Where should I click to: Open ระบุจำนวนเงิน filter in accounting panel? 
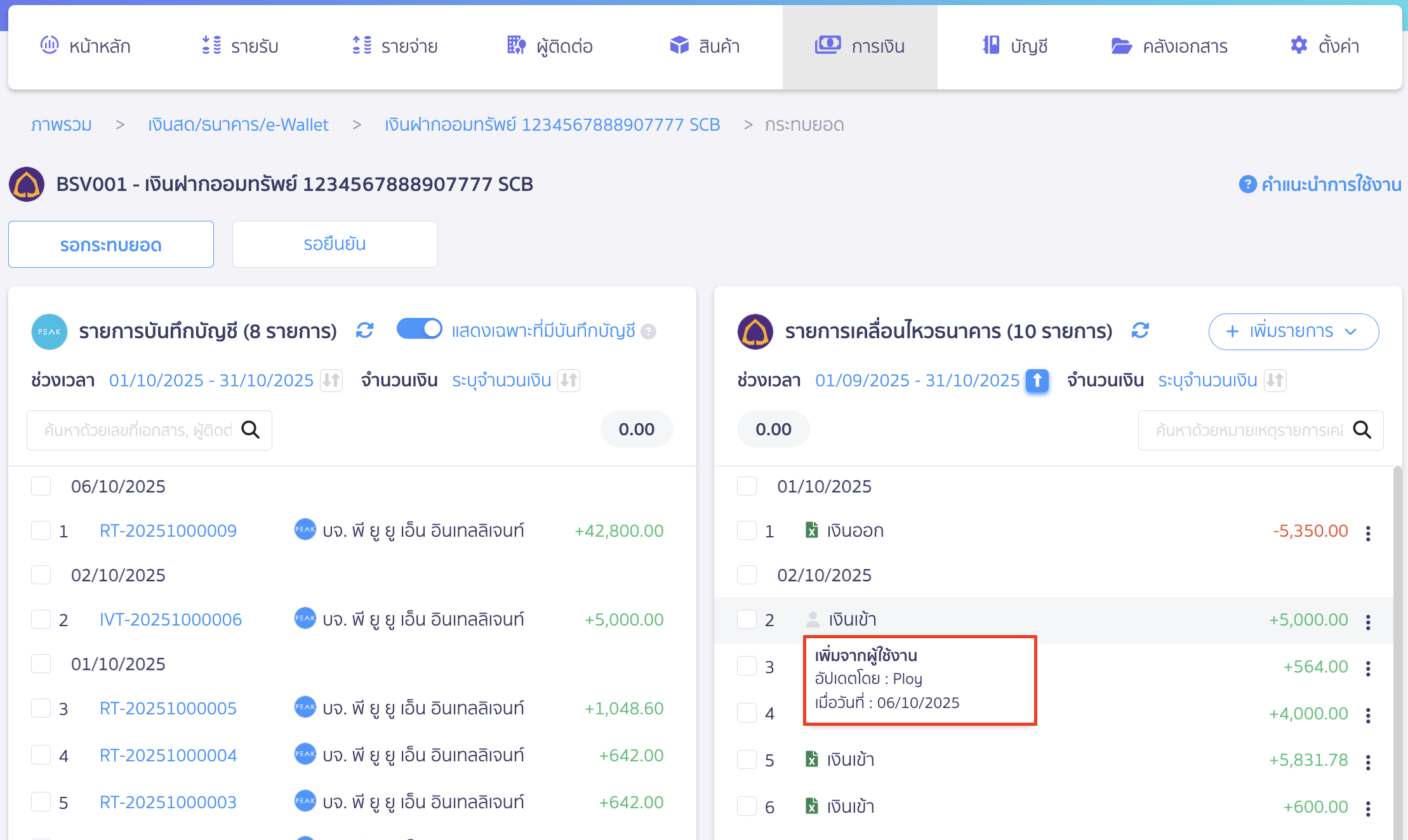coord(501,381)
